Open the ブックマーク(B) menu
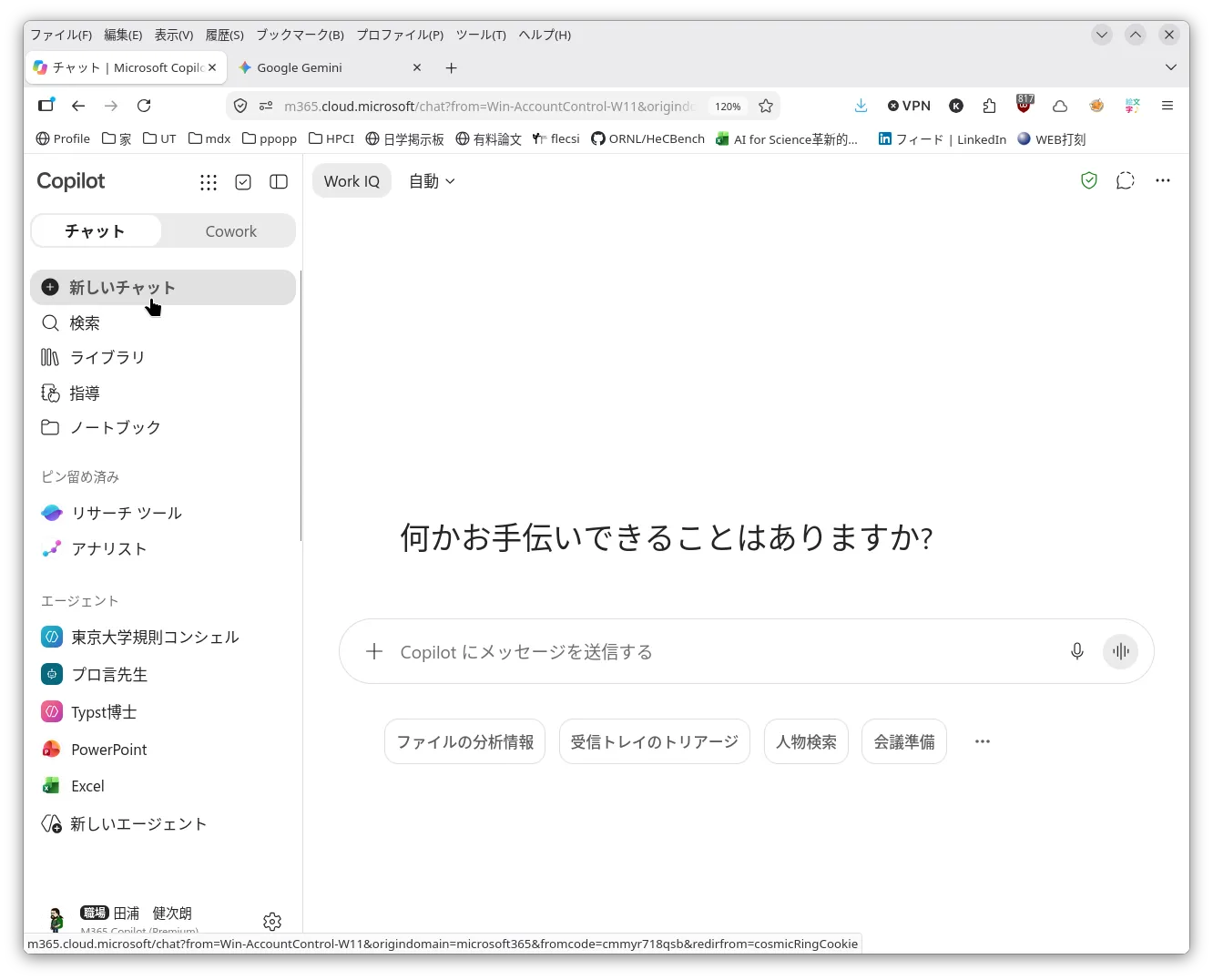Screen dimensions: 1213x980 pos(300,35)
